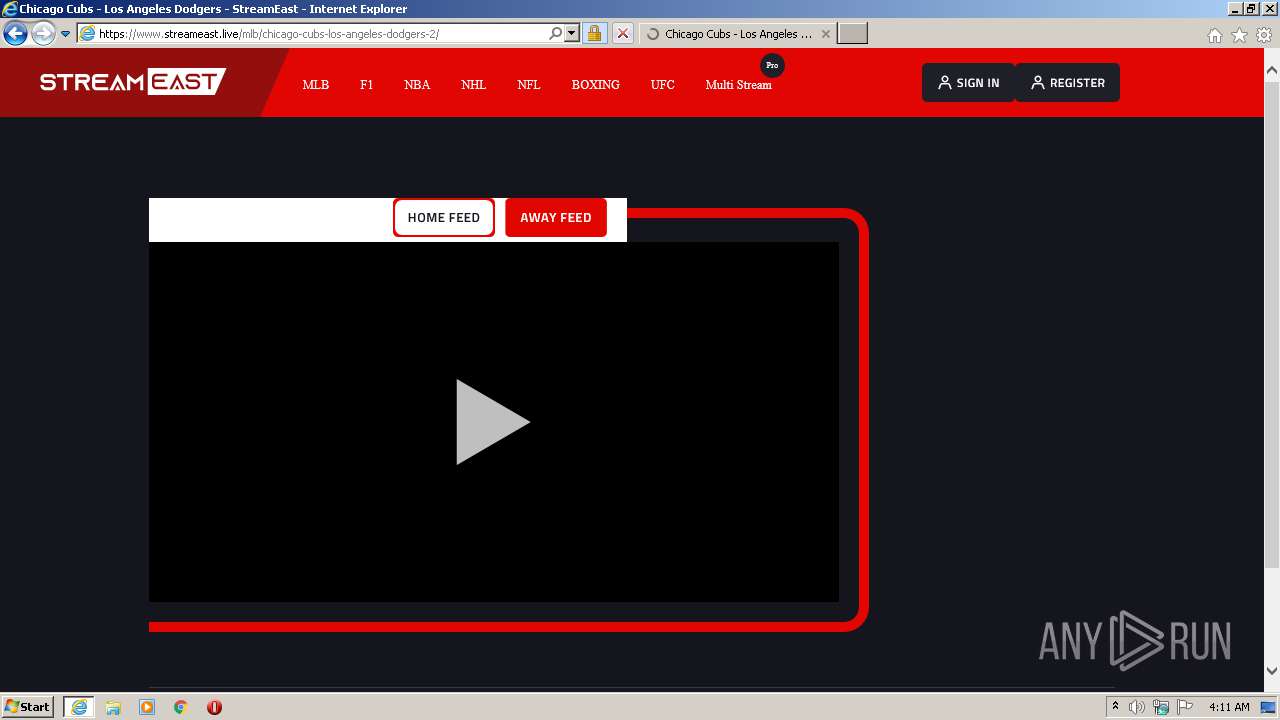Open Favorites star menu
This screenshot has height=720, width=1280.
(x=1239, y=35)
